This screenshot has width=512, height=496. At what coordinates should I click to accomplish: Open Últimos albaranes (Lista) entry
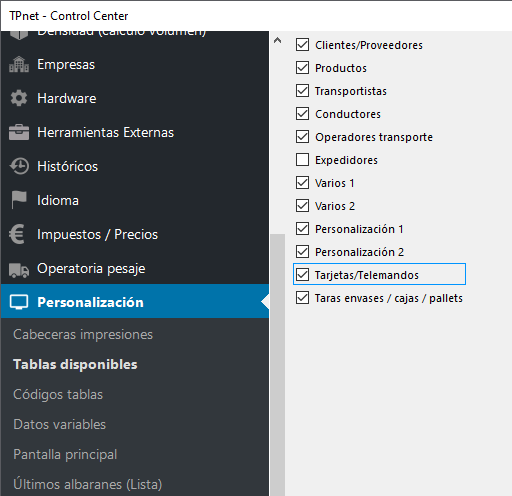88,484
